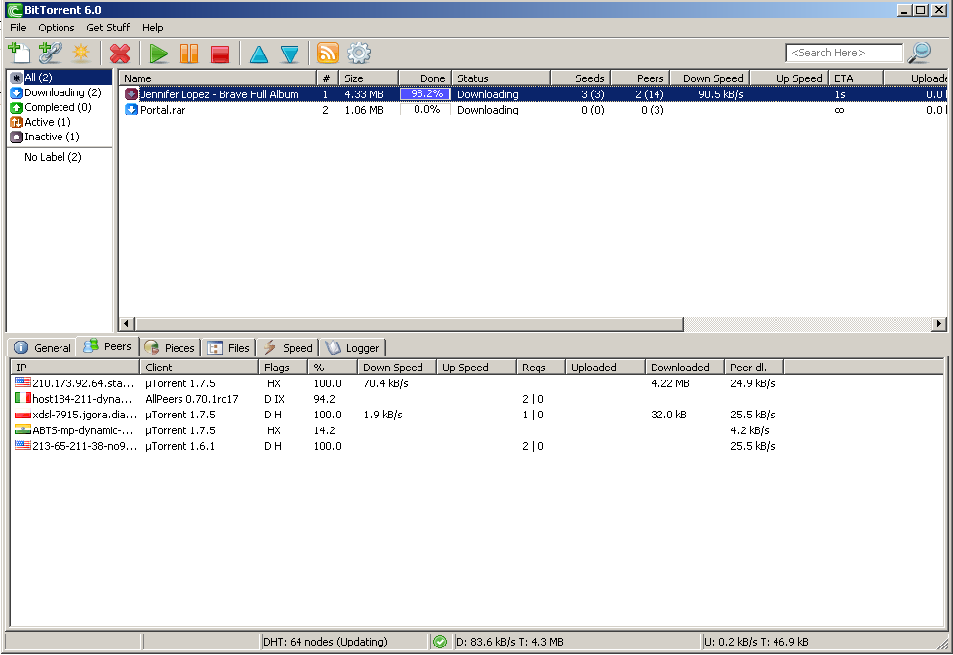953x655 pixels.
Task: Click the magnifier search icon
Action: click(x=920, y=53)
